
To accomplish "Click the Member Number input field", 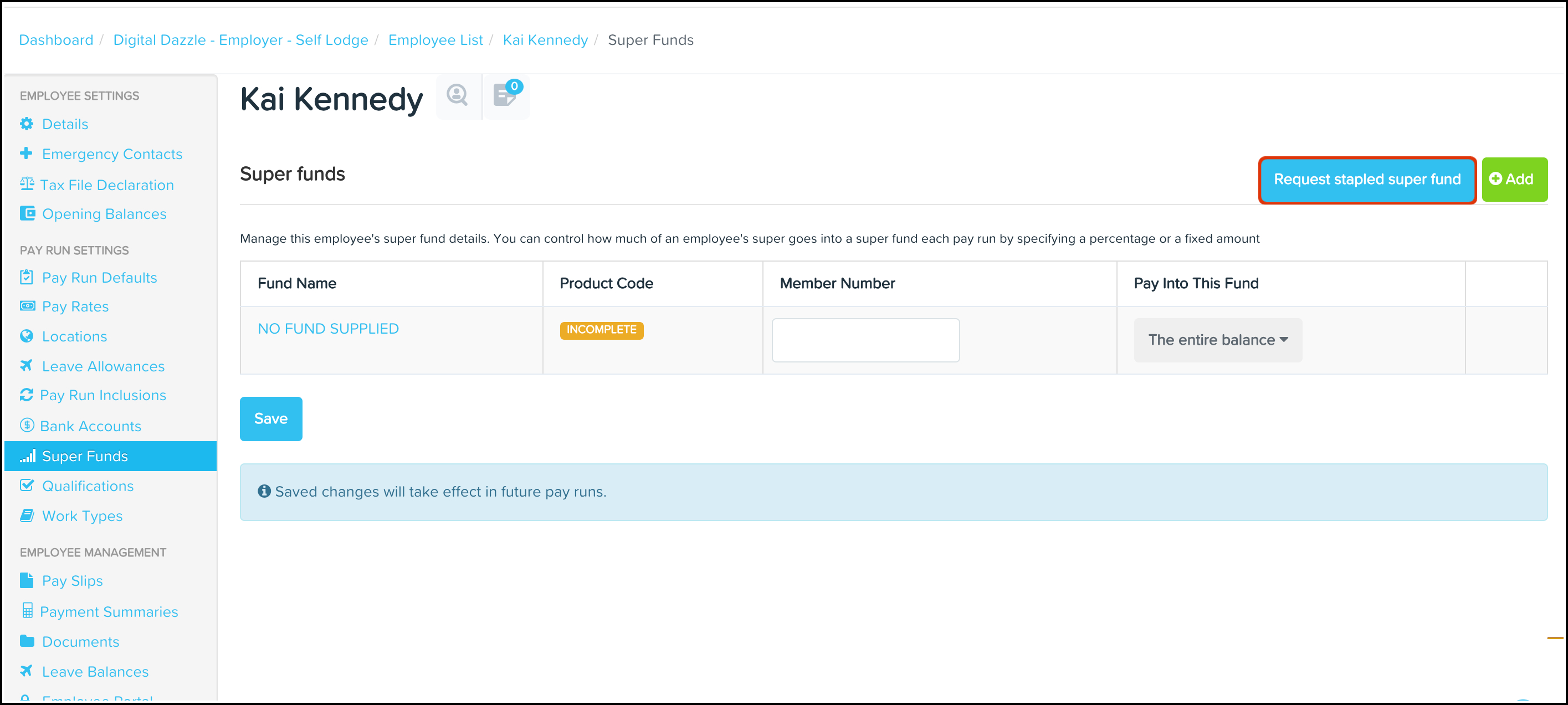I will (865, 340).
